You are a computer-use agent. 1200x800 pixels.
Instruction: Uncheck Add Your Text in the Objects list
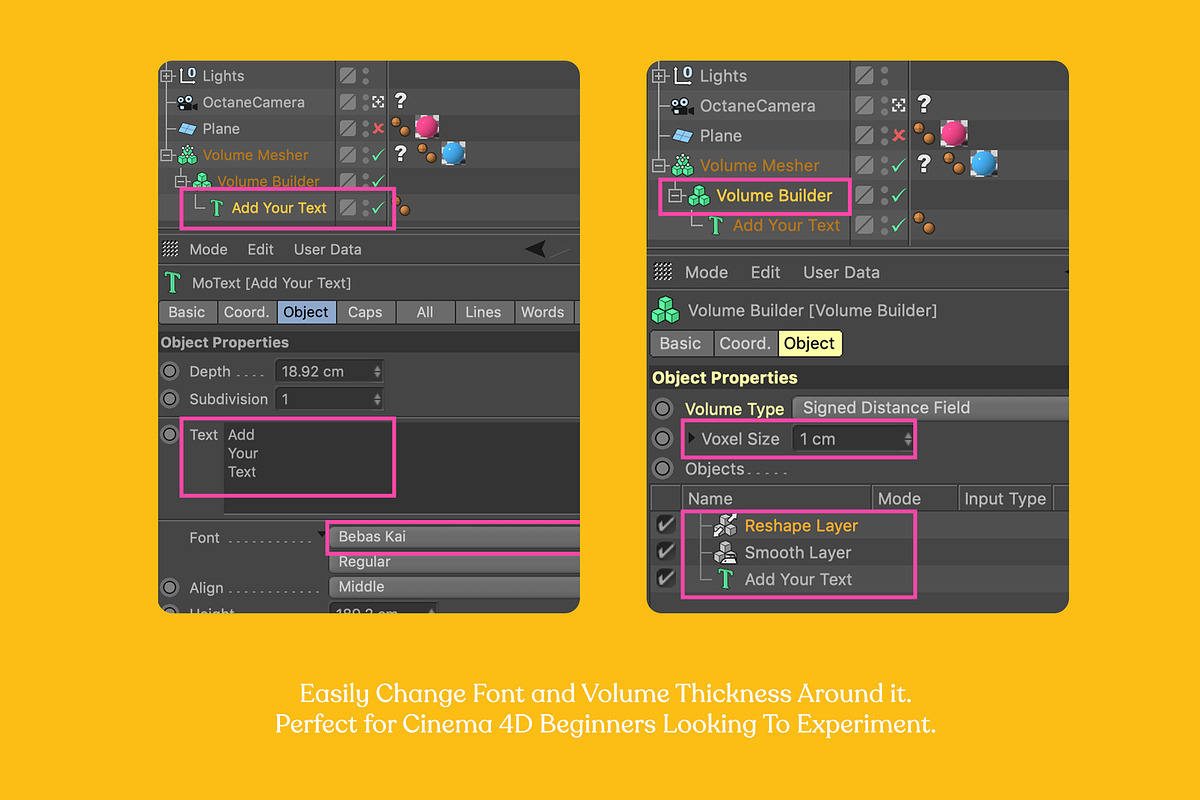(x=665, y=578)
